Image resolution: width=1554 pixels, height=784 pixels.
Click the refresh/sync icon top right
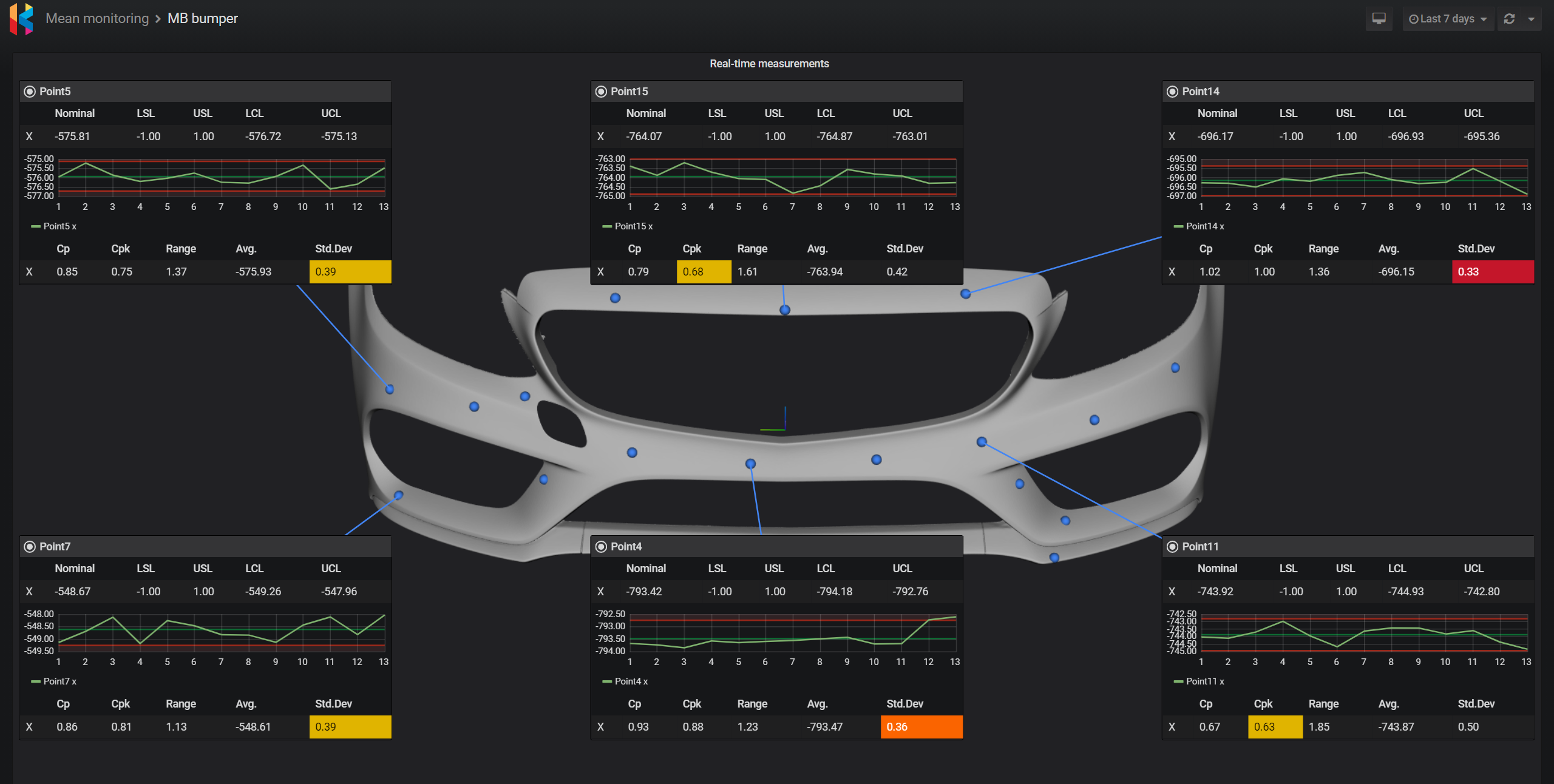pyautogui.click(x=1509, y=19)
